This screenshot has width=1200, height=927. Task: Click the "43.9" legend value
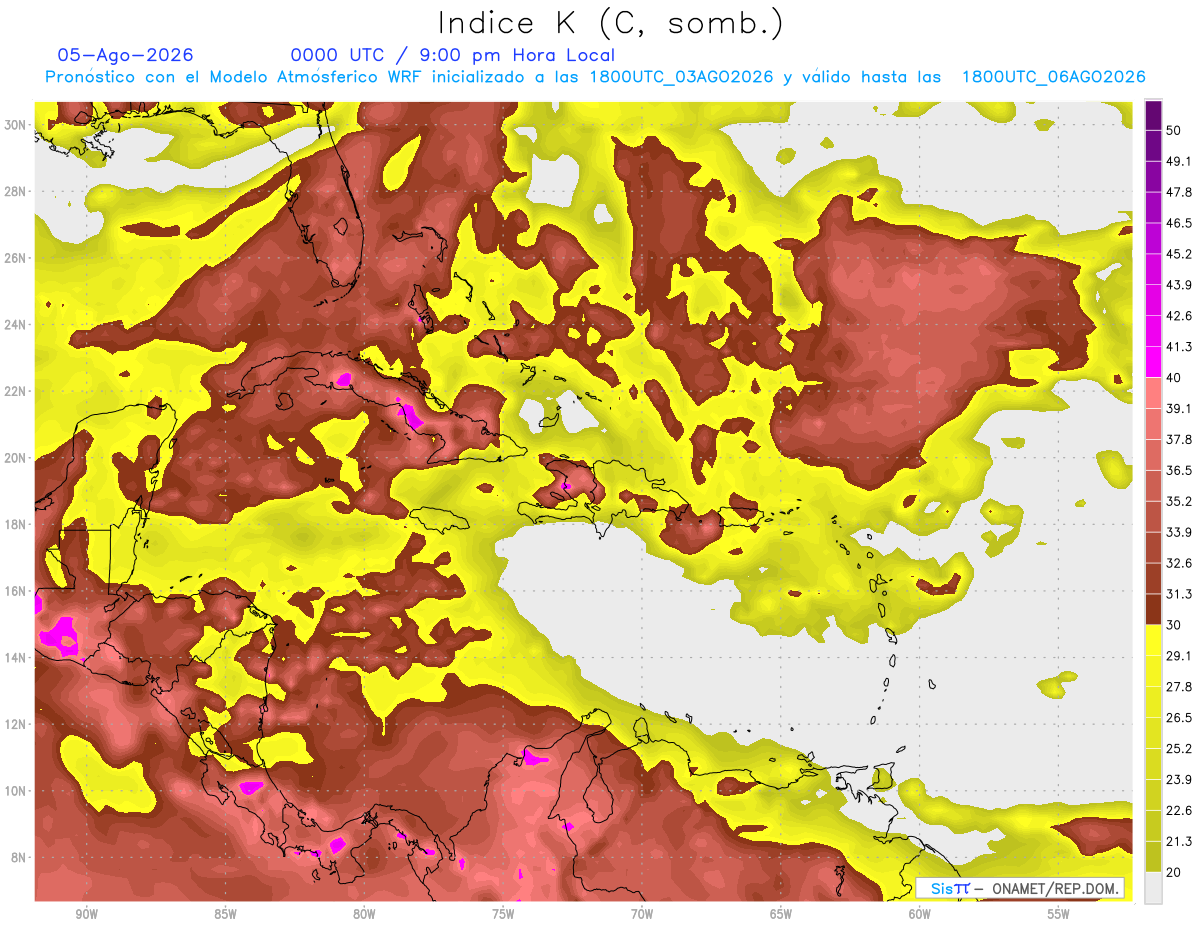(1180, 285)
